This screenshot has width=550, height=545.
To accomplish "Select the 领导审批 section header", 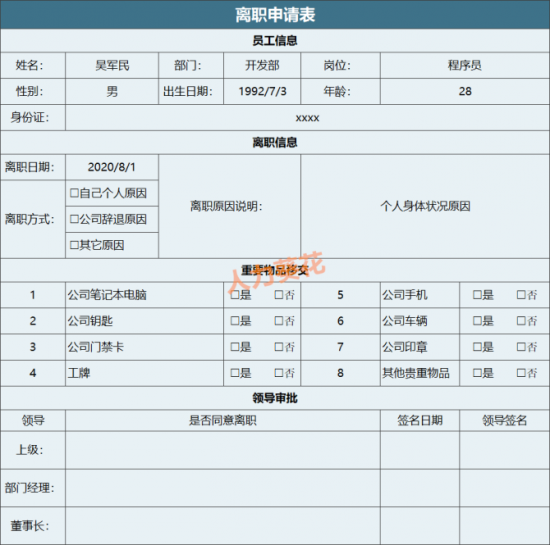I will [275, 398].
